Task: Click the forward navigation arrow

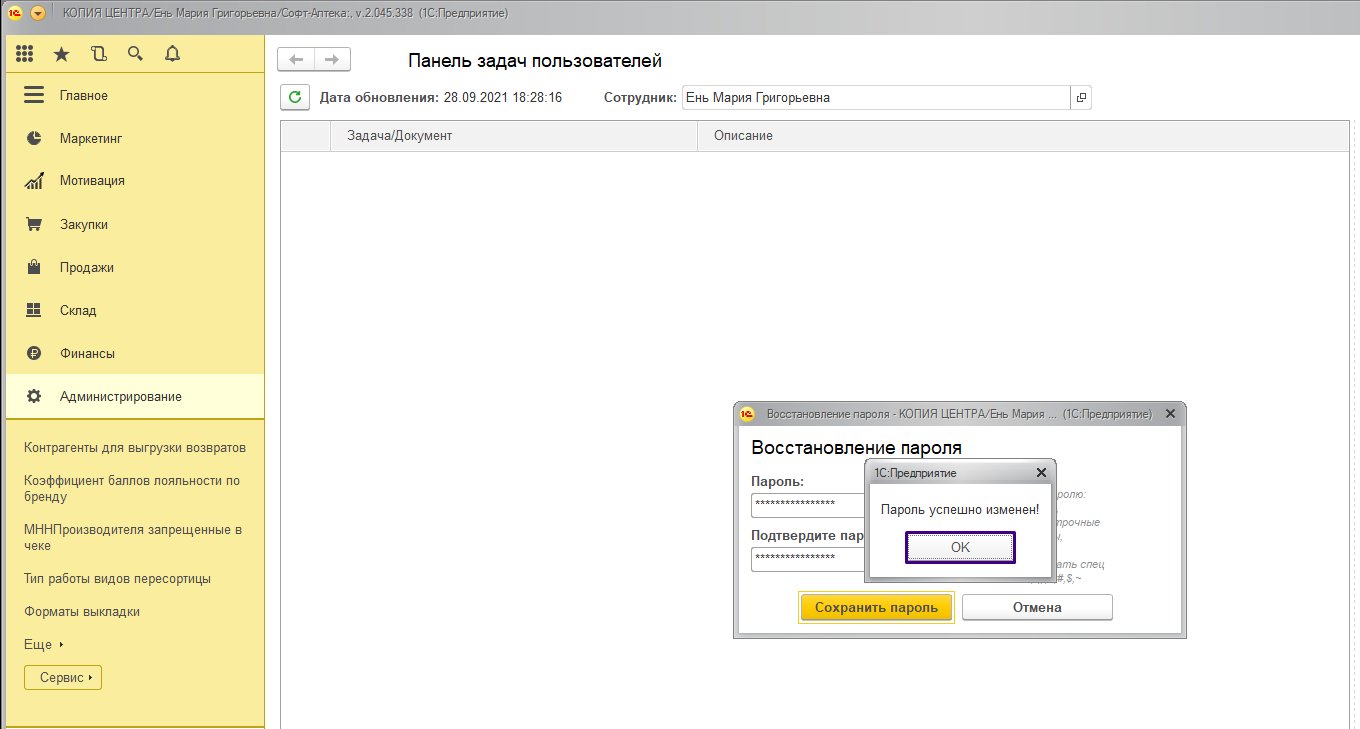Action: coord(332,60)
